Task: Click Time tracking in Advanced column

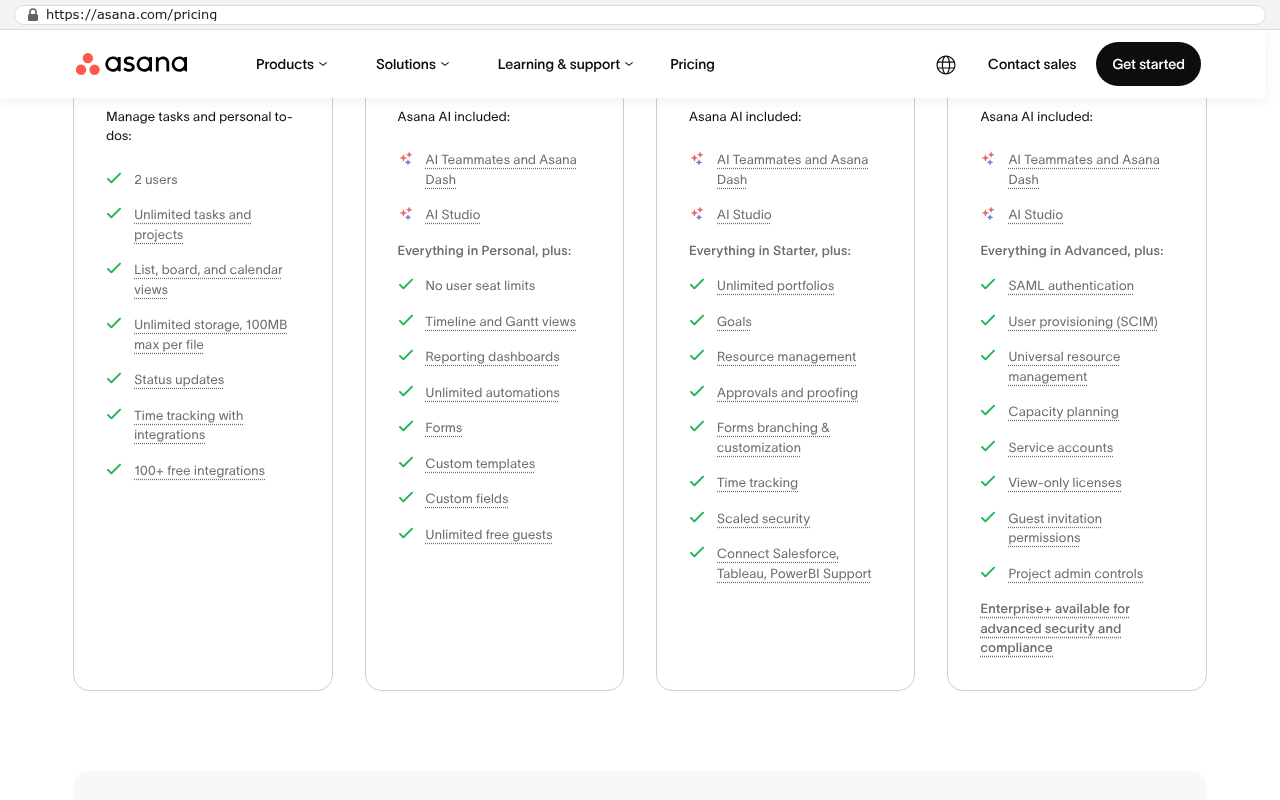Action: 757,483
